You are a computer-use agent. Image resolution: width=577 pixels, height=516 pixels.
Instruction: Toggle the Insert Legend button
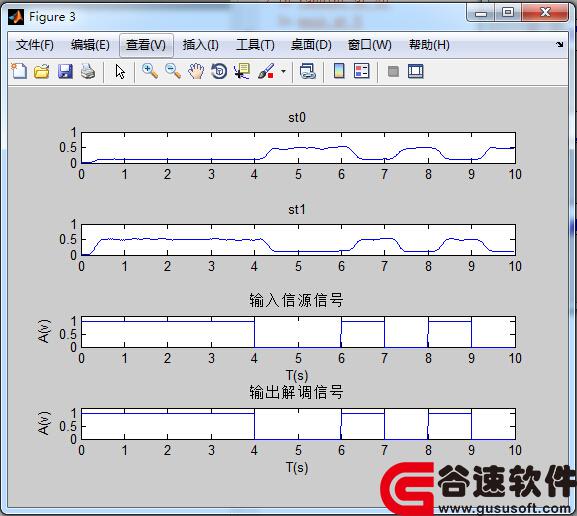coord(362,71)
